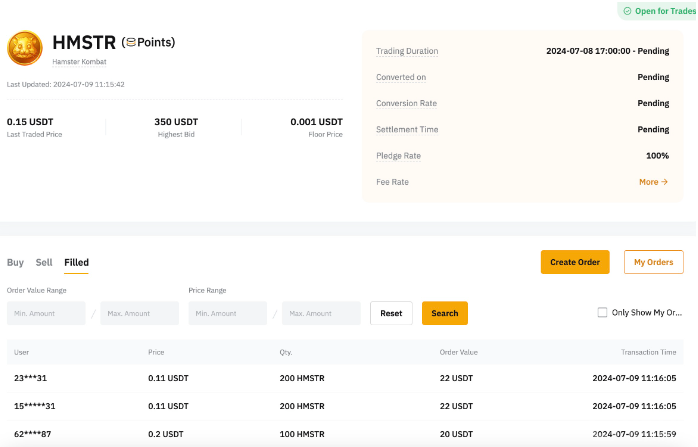The width and height of the screenshot is (698, 447).
Task: Click the 350 USDT highest bid value
Action: [x=176, y=122]
